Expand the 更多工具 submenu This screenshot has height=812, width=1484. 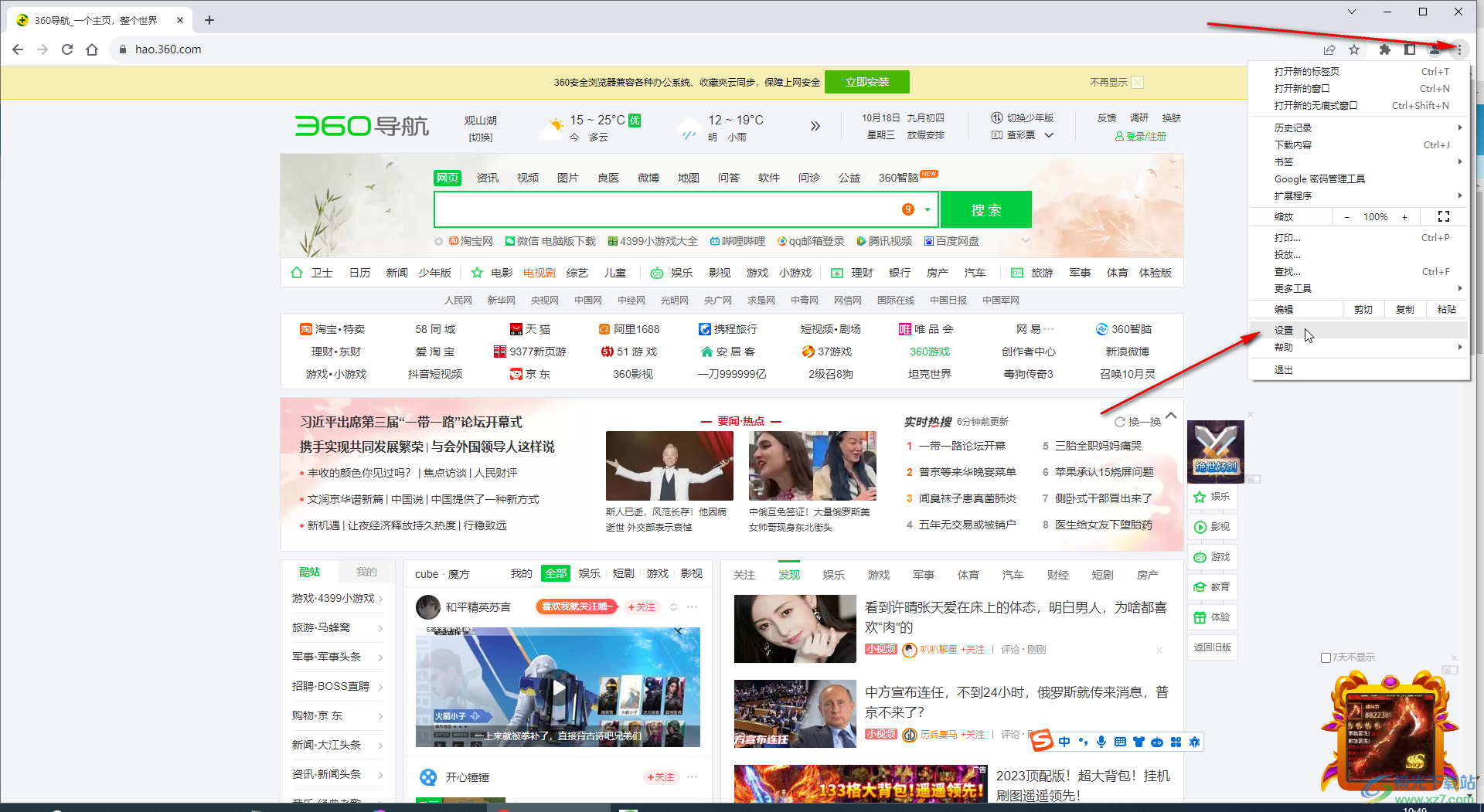pos(1359,288)
